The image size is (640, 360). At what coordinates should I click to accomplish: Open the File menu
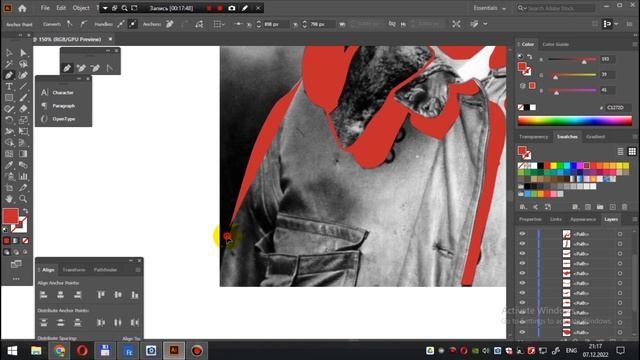click(45, 8)
